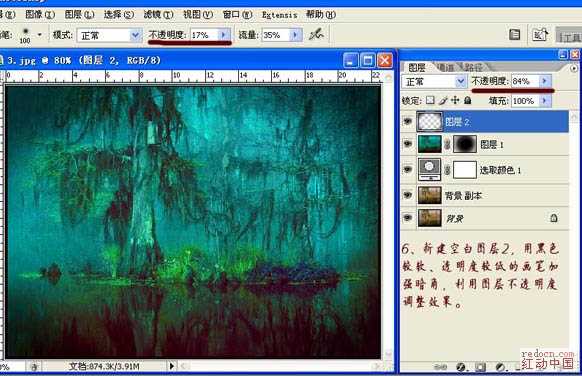Click the horizontal scrollbar left arrow of document
Viewport: 582px width, 376px height.
tap(183, 366)
